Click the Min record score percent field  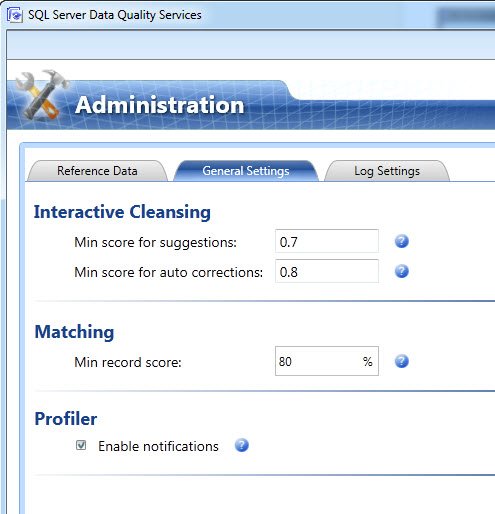click(327, 361)
